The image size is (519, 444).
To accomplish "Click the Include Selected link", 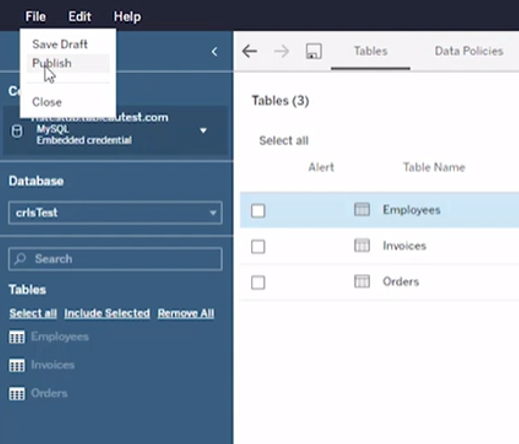I will pos(107,313).
